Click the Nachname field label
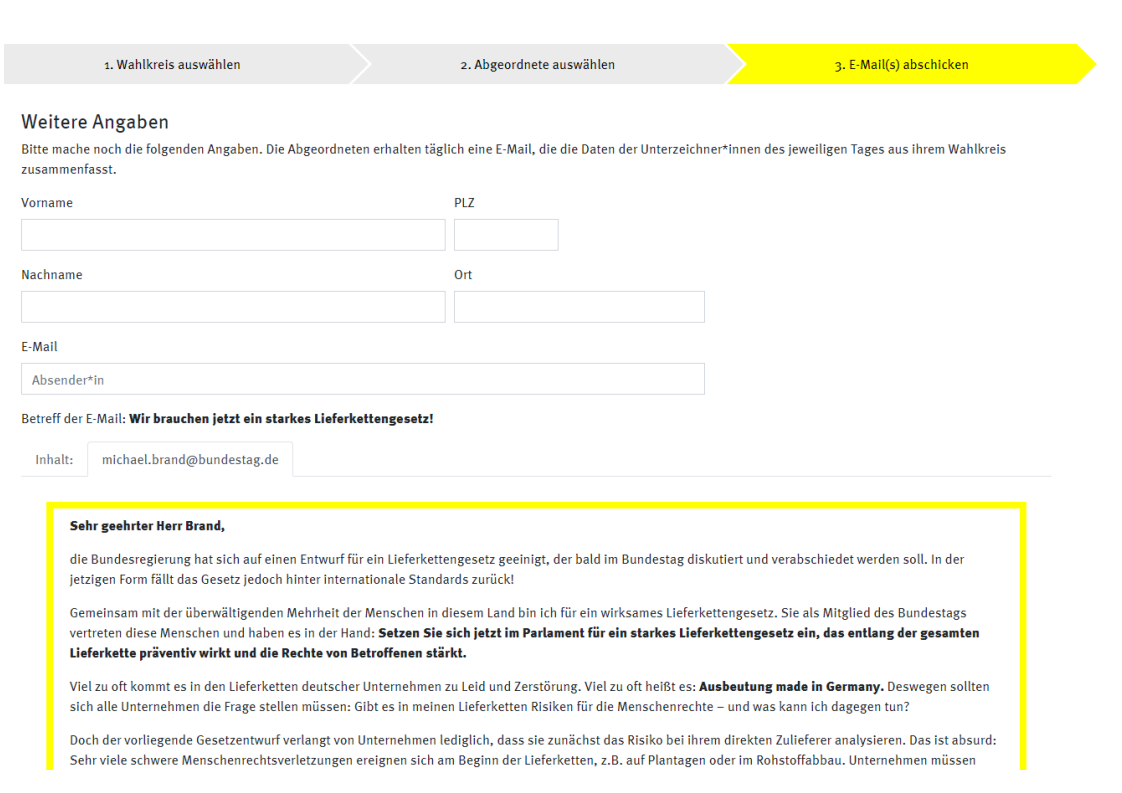Image resolution: width=1122 pixels, height=793 pixels. point(52,275)
